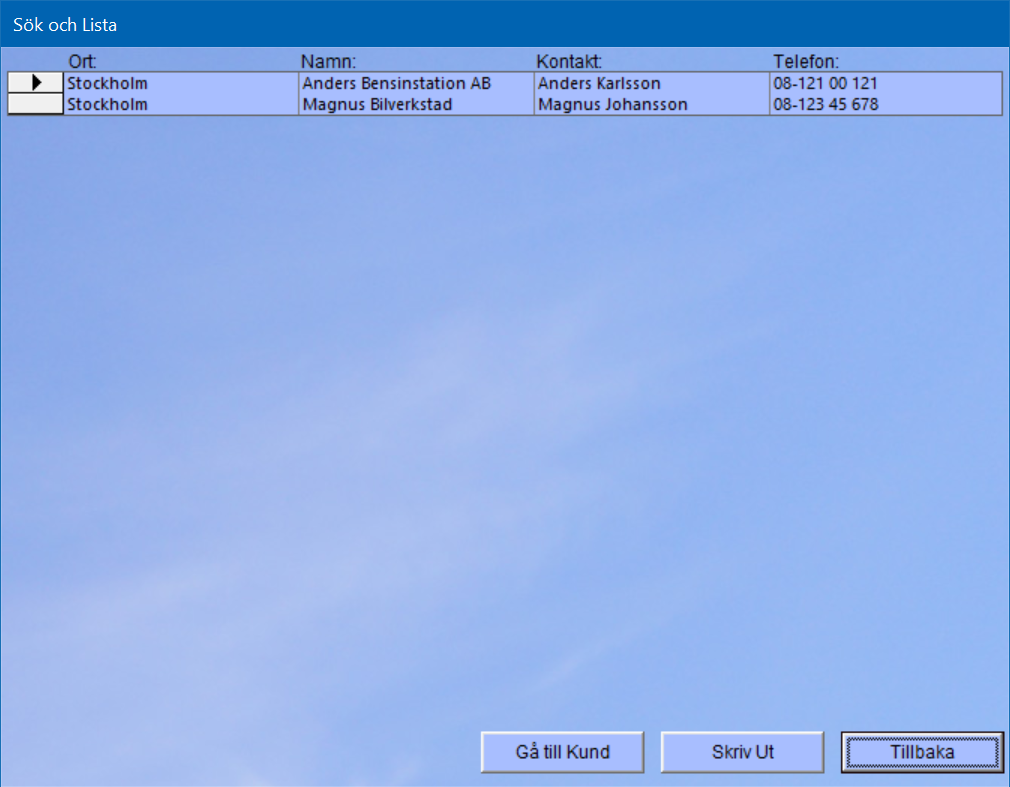Click the empty blue area below the list
Viewport: 1010px width, 787px height.
tap(500, 400)
